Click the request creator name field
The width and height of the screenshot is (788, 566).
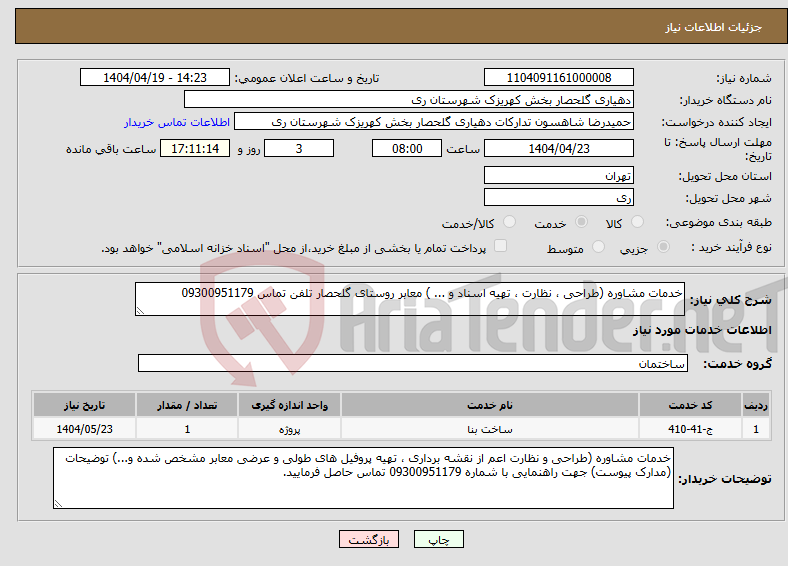coord(434,122)
